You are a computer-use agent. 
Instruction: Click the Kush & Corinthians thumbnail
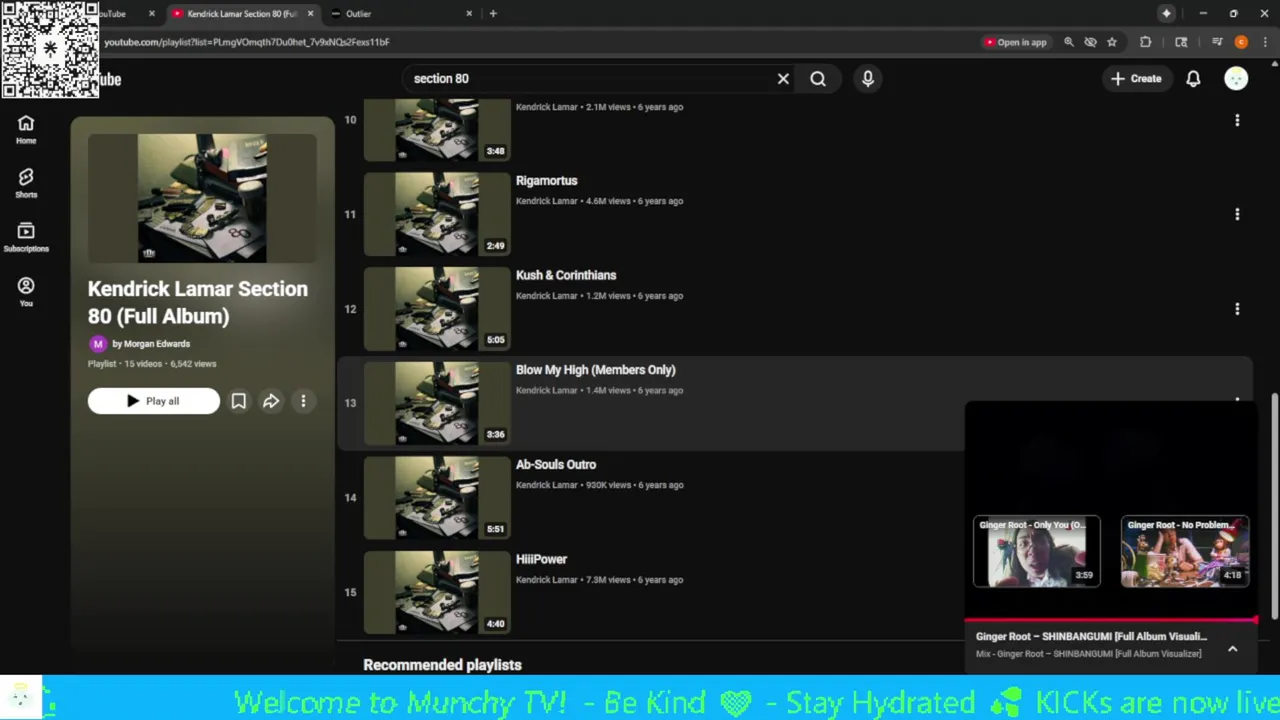click(x=437, y=309)
